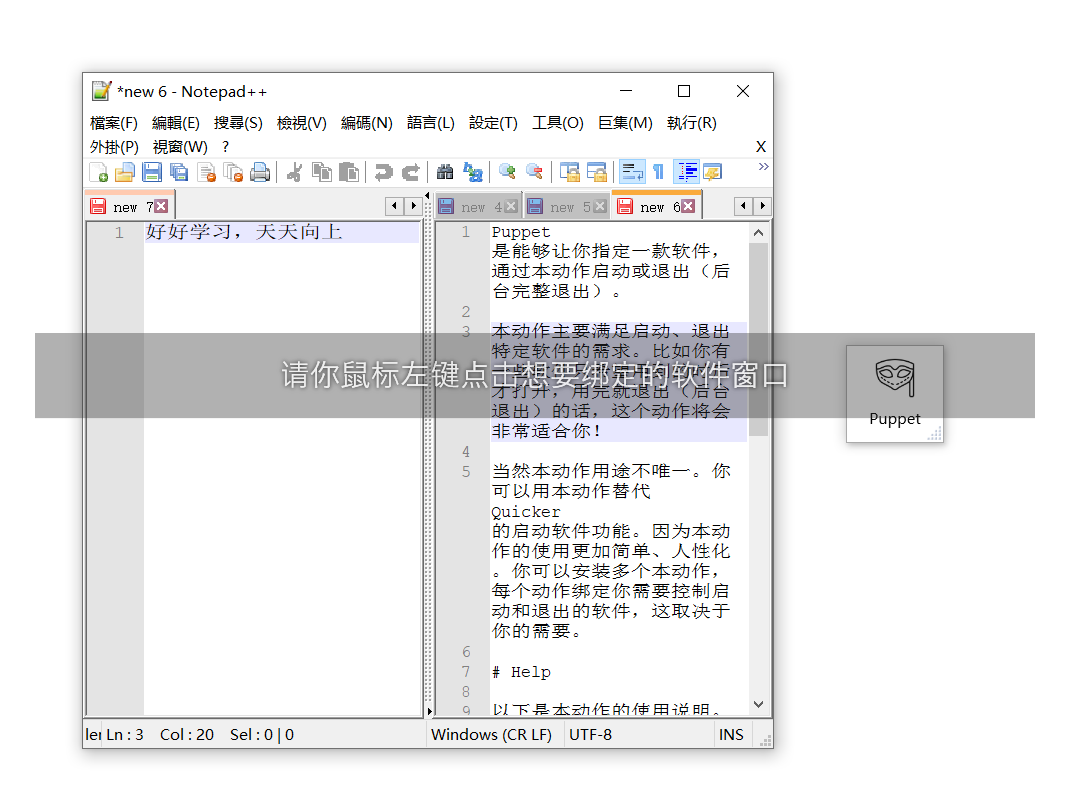The image size is (1088, 789).
Task: Toggle Show All Characters pilcrow button
Action: pos(658,172)
